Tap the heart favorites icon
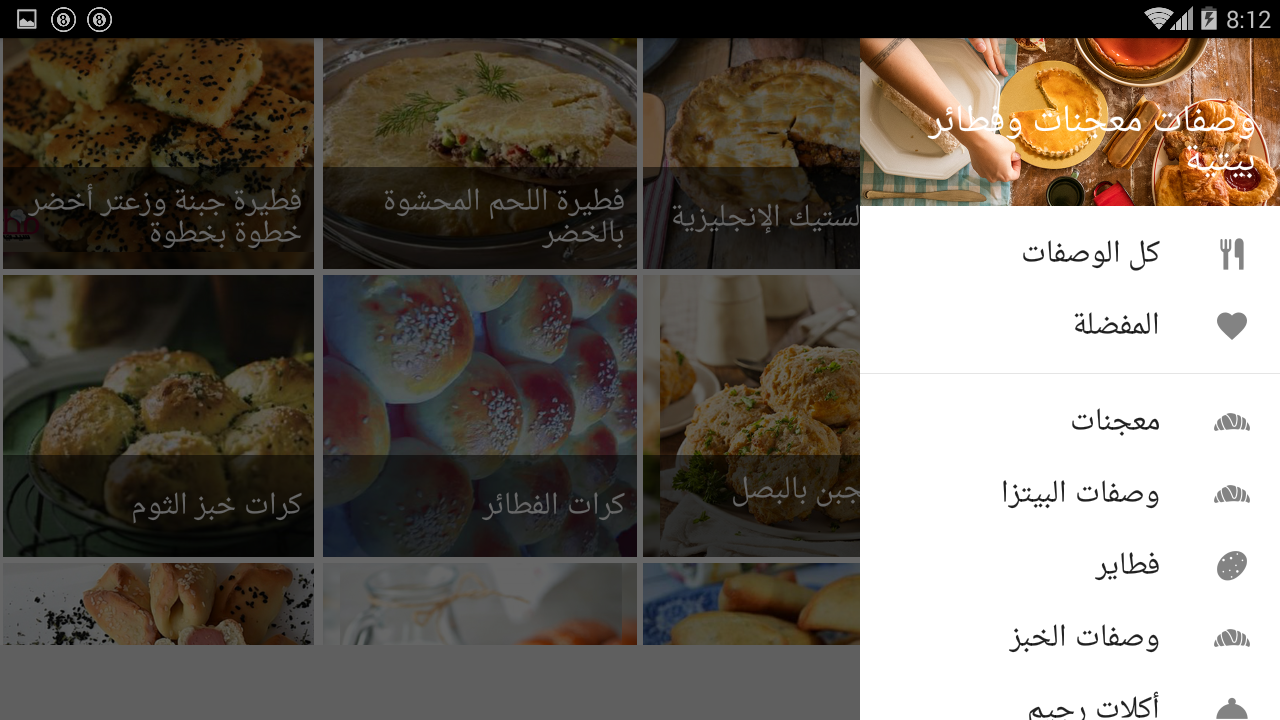 click(1232, 326)
